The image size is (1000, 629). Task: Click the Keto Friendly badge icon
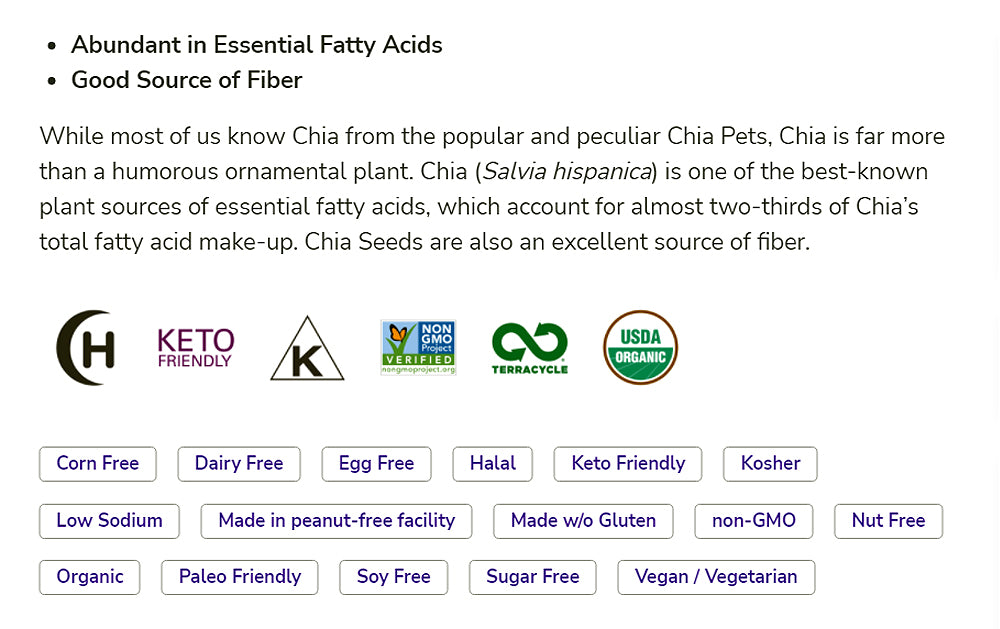[196, 348]
